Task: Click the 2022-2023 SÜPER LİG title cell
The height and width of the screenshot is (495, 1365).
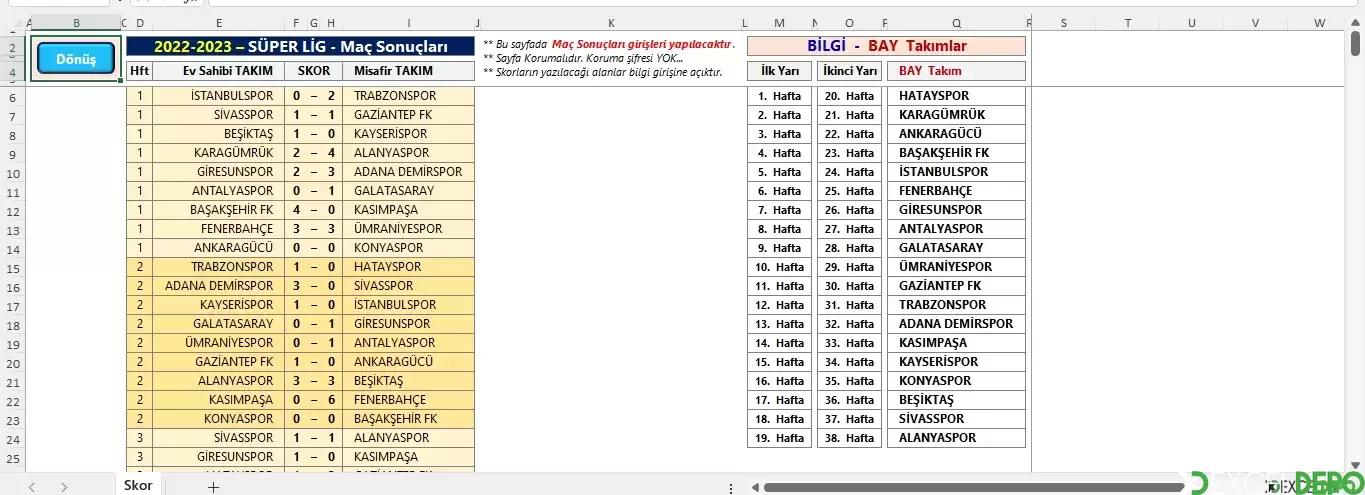Action: coord(300,46)
